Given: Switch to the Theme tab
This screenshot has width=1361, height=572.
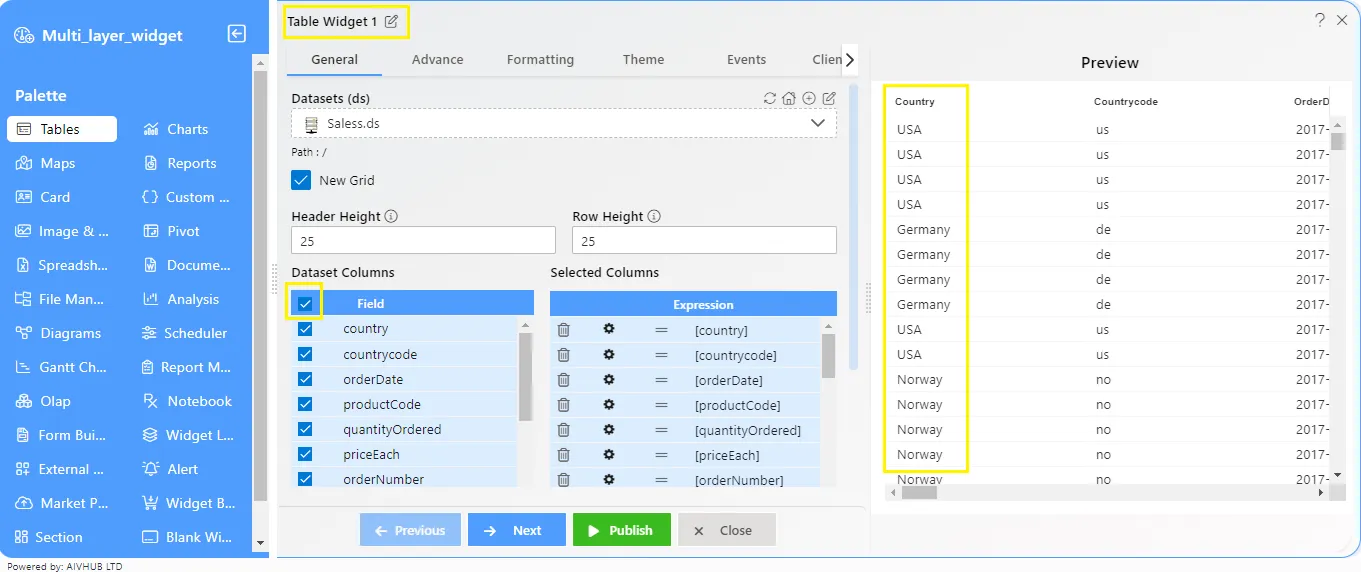Looking at the screenshot, I should 643,59.
